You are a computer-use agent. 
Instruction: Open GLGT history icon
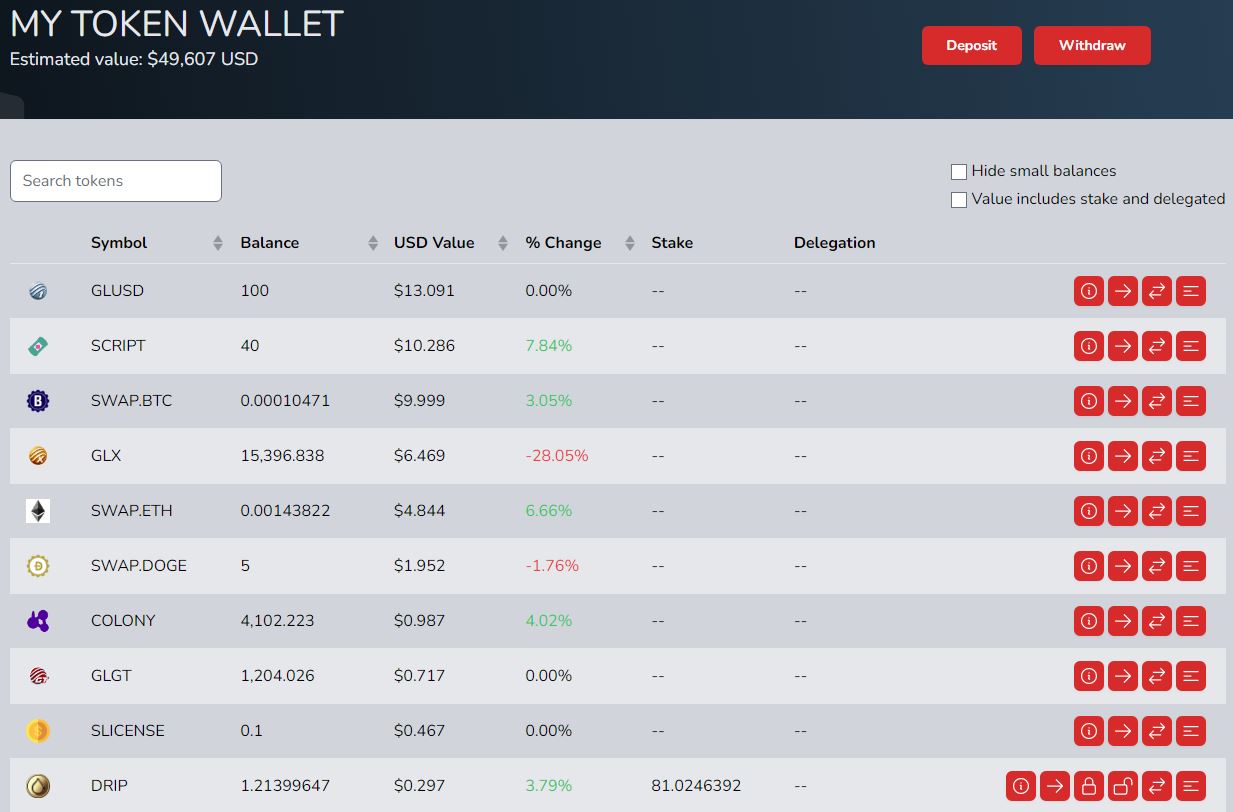coord(1191,676)
